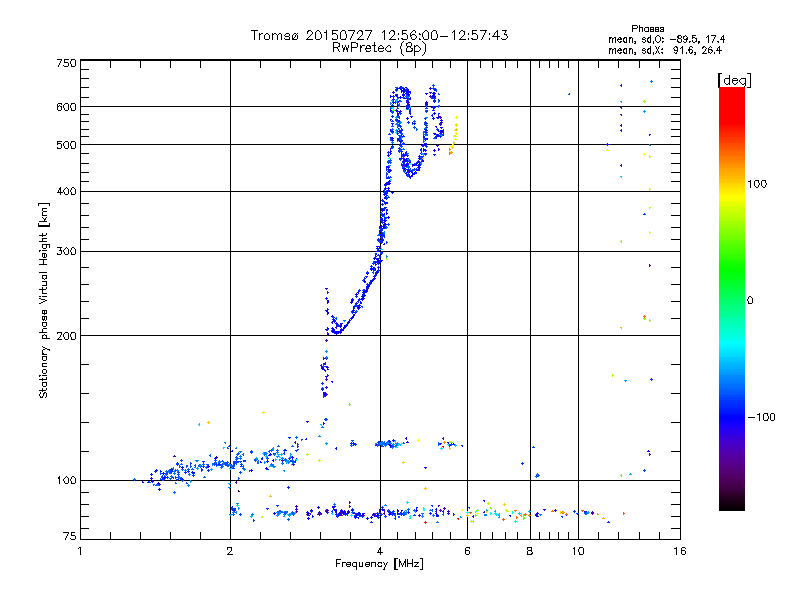Click the 'mean, sd,O: -89.5, 17.4' text

click(666, 39)
